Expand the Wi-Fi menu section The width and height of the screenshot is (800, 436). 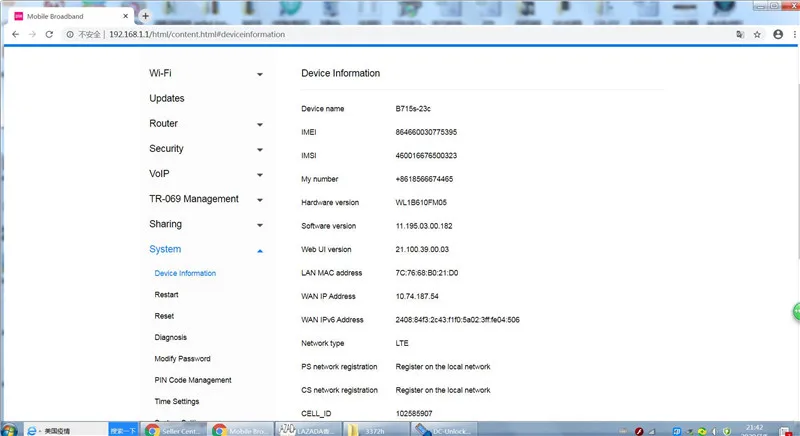click(259, 75)
